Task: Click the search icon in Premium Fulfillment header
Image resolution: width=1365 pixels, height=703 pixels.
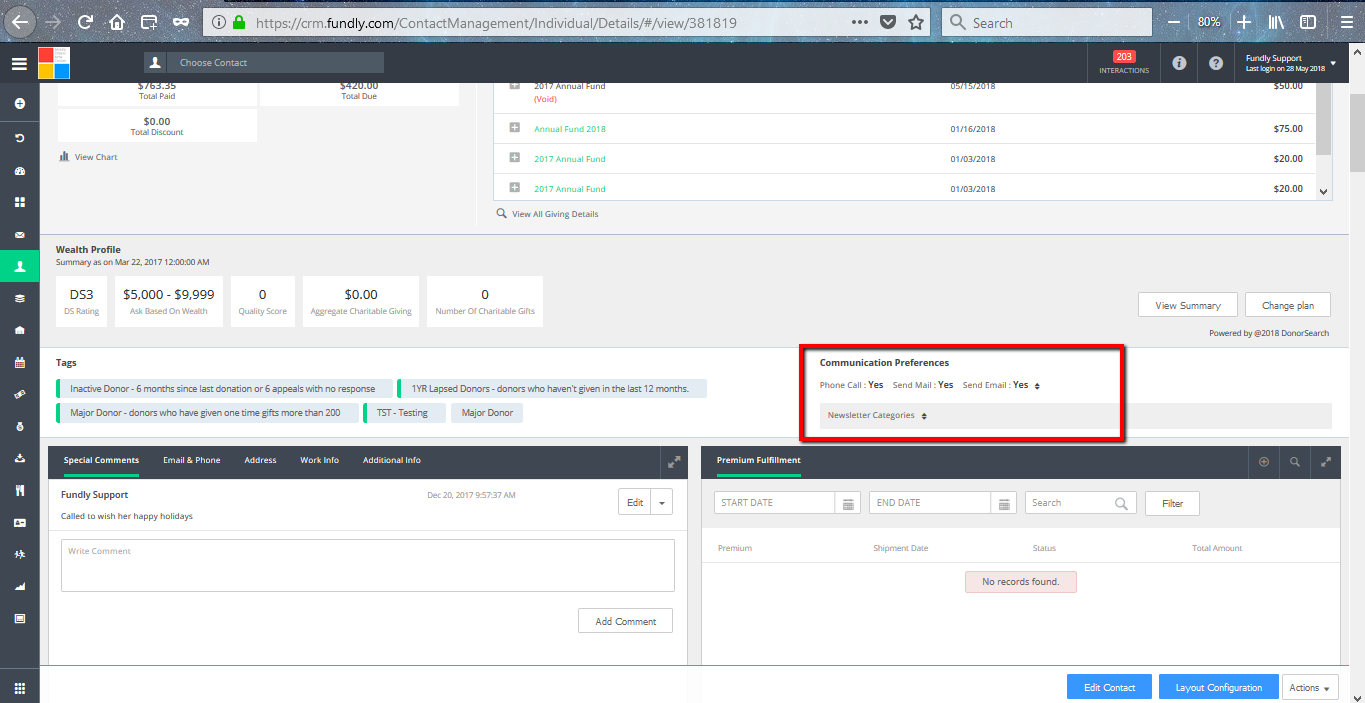Action: coord(1295,462)
